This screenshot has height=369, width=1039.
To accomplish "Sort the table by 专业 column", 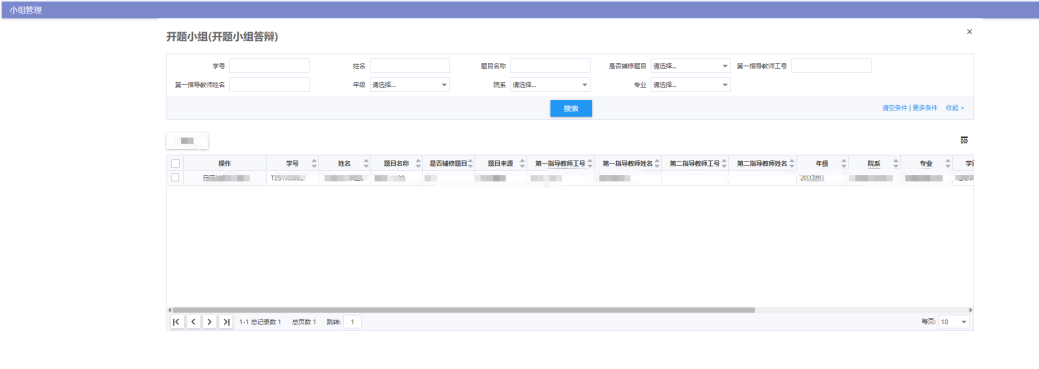I will point(948,164).
